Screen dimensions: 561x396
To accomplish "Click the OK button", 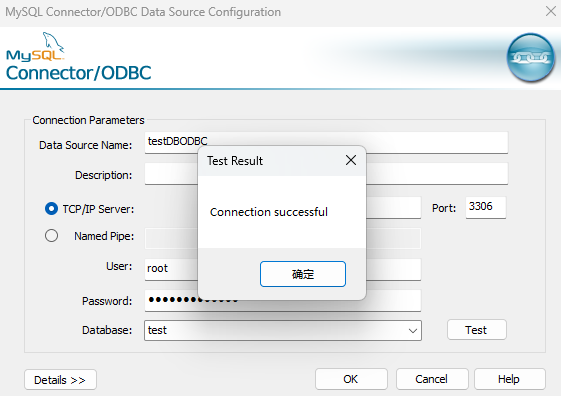I will (351, 379).
